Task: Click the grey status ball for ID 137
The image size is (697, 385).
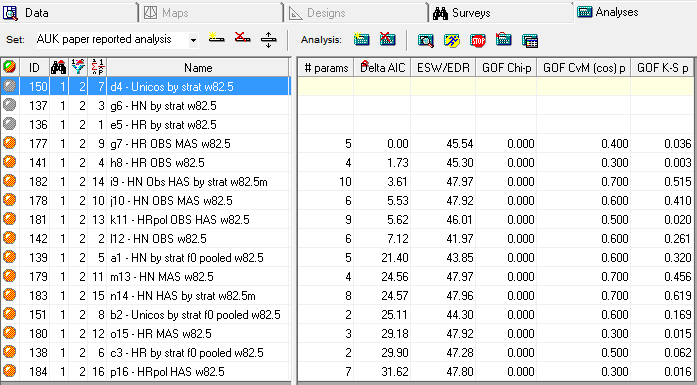Action: pos(9,105)
